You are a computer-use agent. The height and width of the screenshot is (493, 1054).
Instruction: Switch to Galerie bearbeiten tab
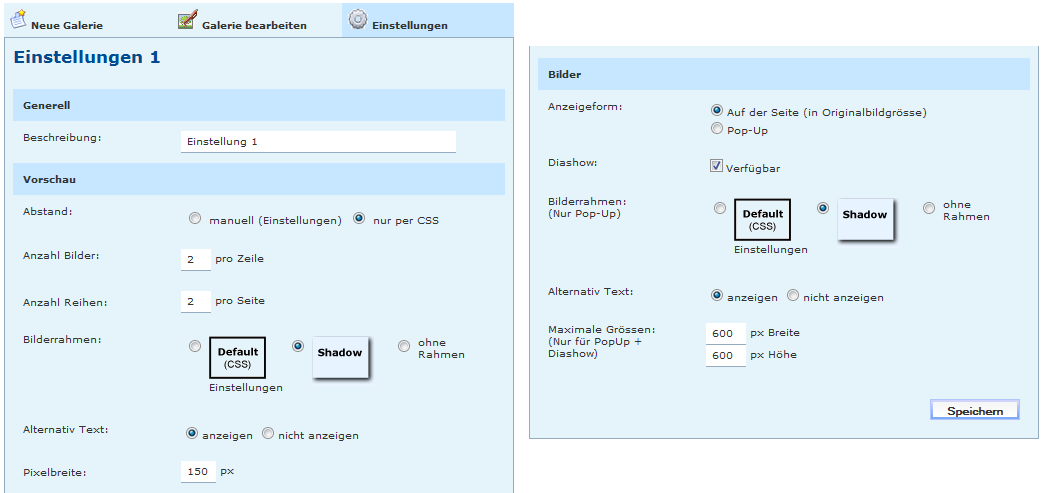click(x=254, y=25)
